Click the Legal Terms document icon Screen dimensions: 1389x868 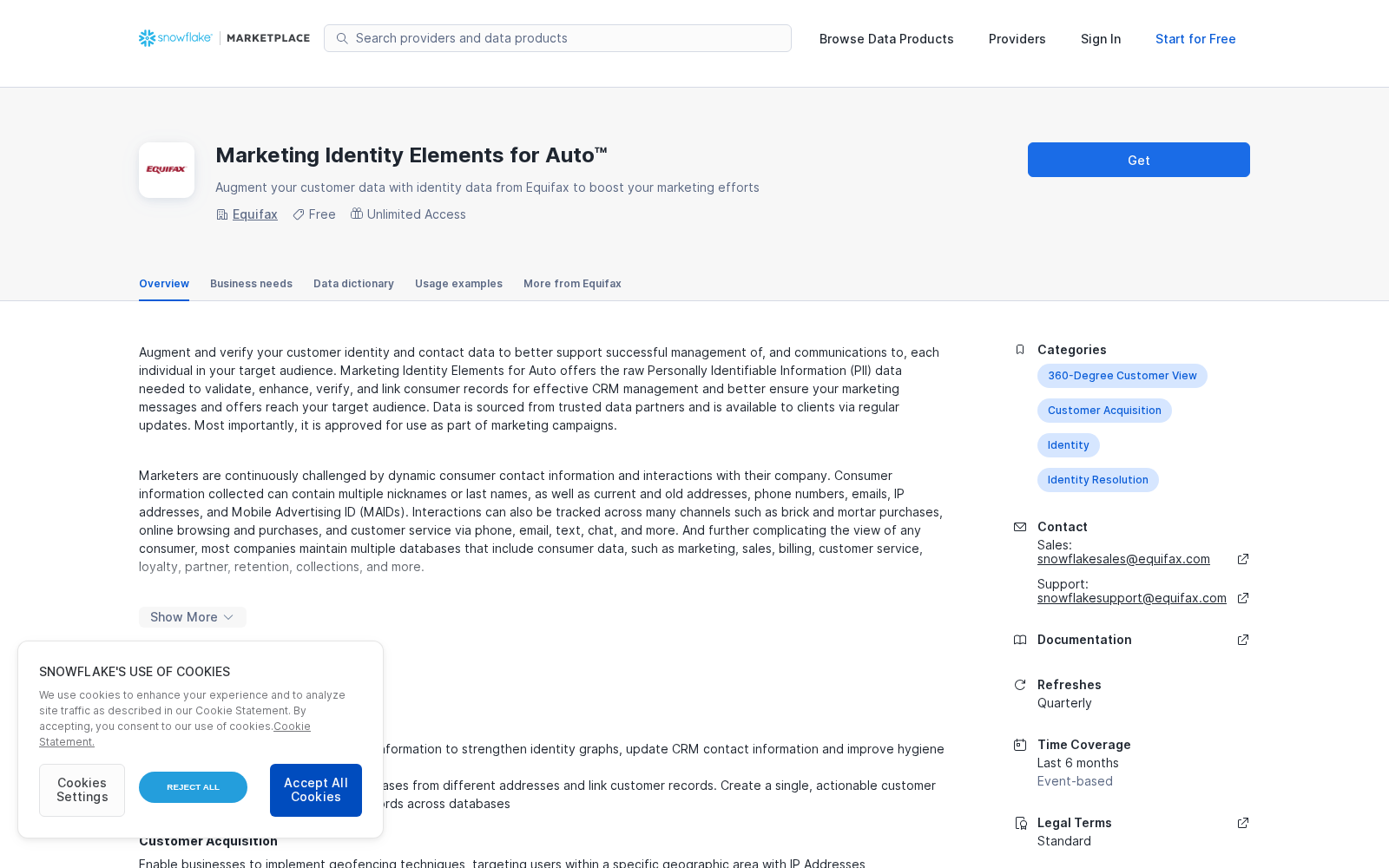[1020, 823]
